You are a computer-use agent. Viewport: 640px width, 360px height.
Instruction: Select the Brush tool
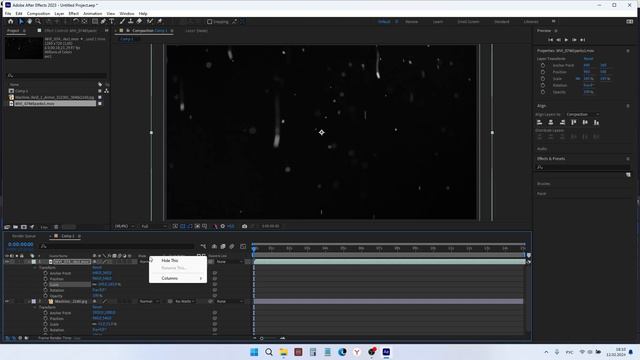point(122,21)
